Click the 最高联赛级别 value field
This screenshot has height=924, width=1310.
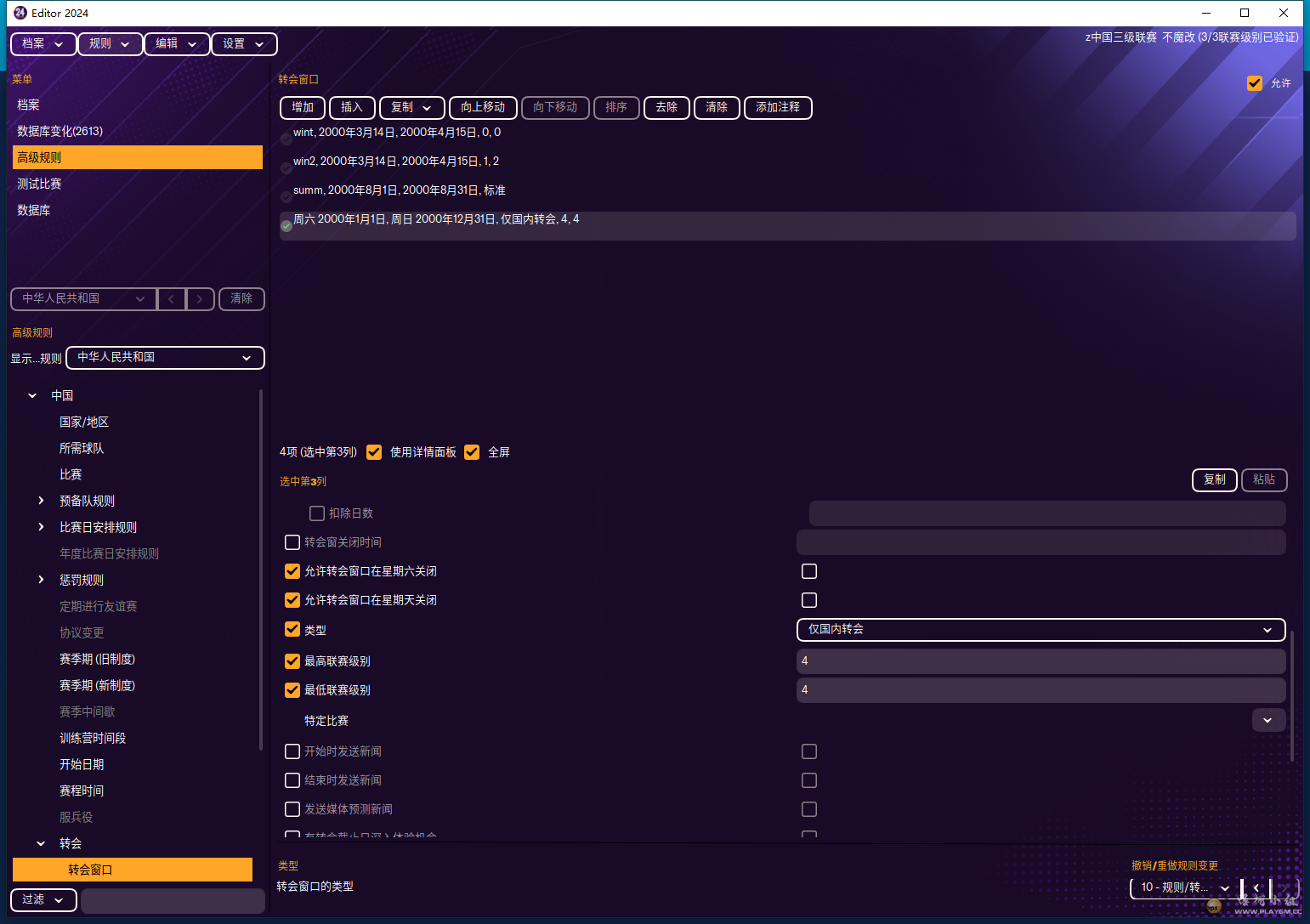[x=1041, y=661]
